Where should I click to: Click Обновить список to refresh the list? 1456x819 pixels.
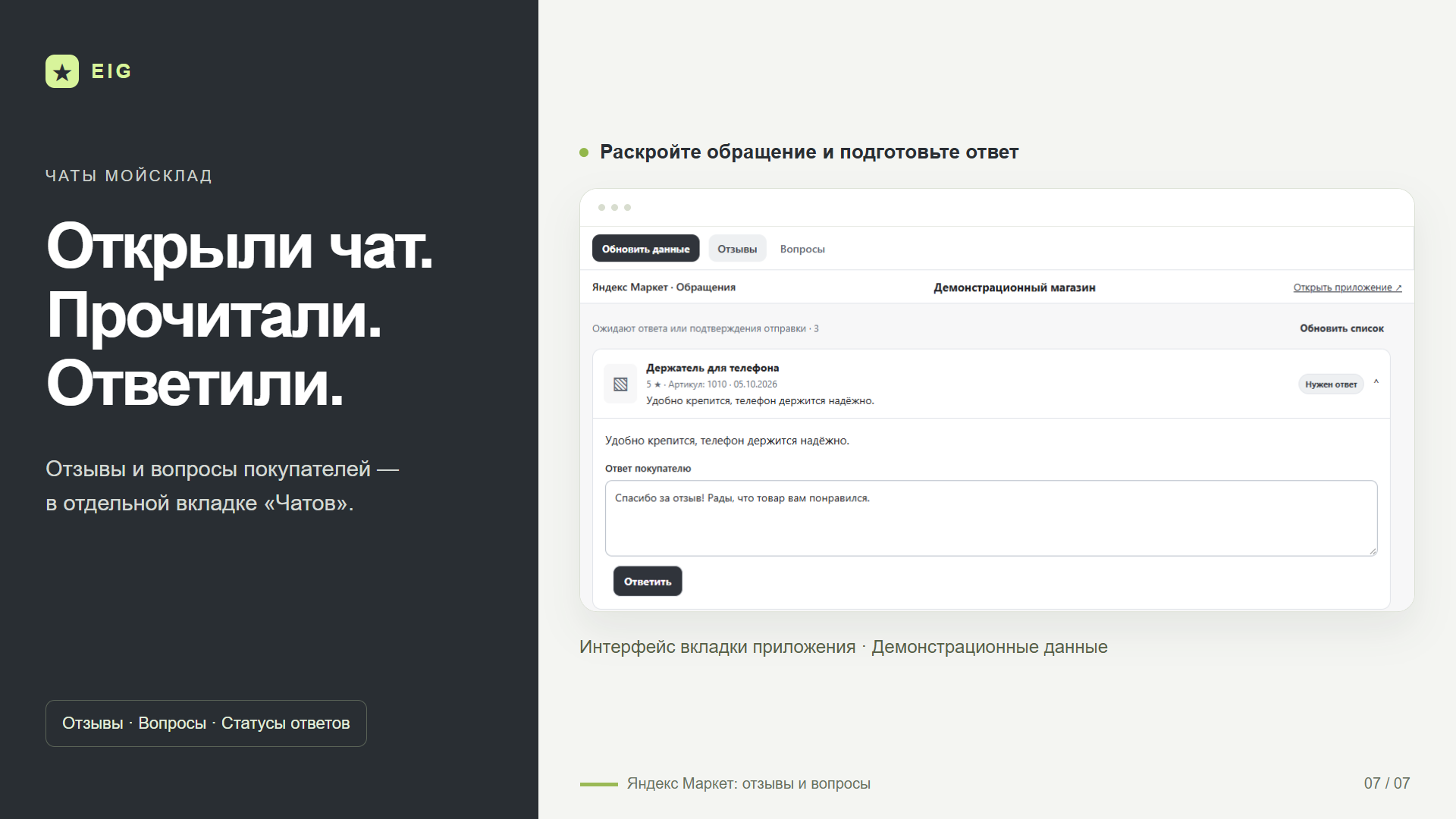pos(1341,328)
